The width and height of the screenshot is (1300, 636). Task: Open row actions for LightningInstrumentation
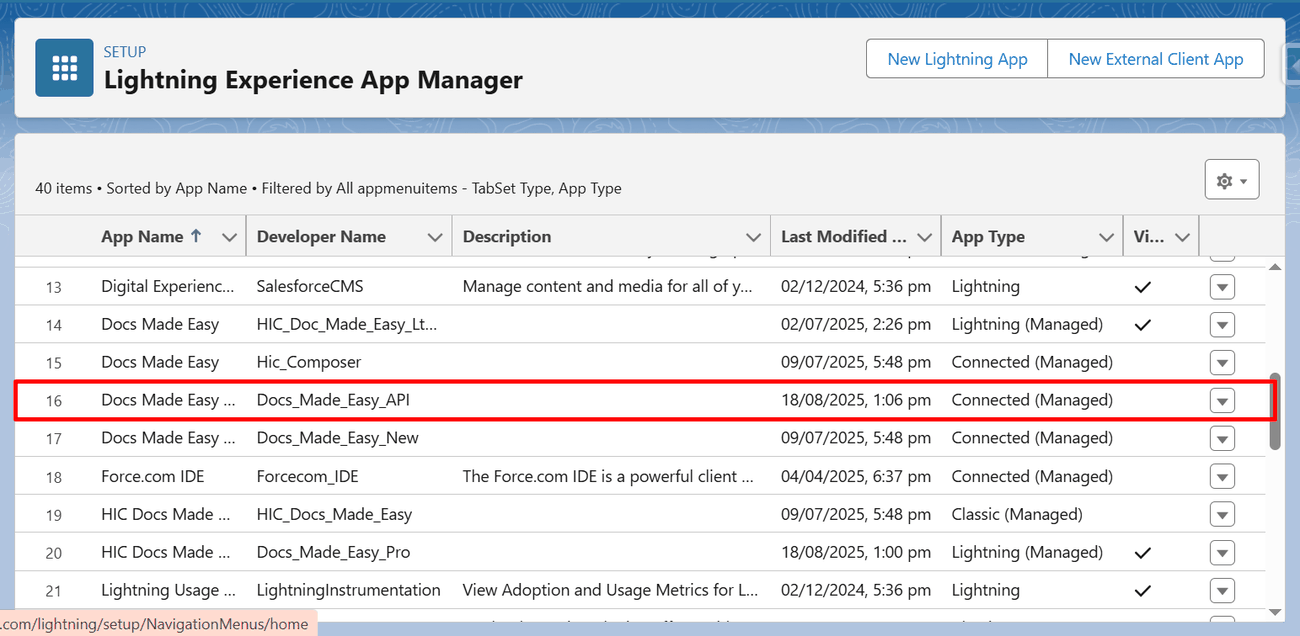pyautogui.click(x=1222, y=591)
